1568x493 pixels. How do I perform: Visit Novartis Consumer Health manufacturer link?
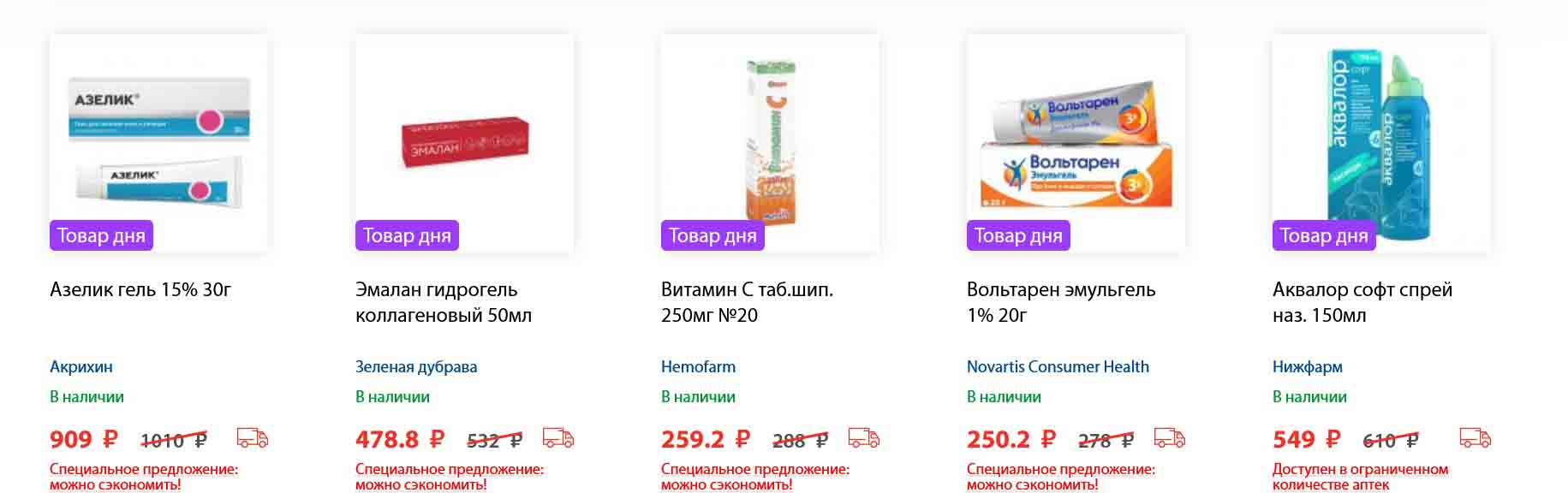[x=1058, y=366]
